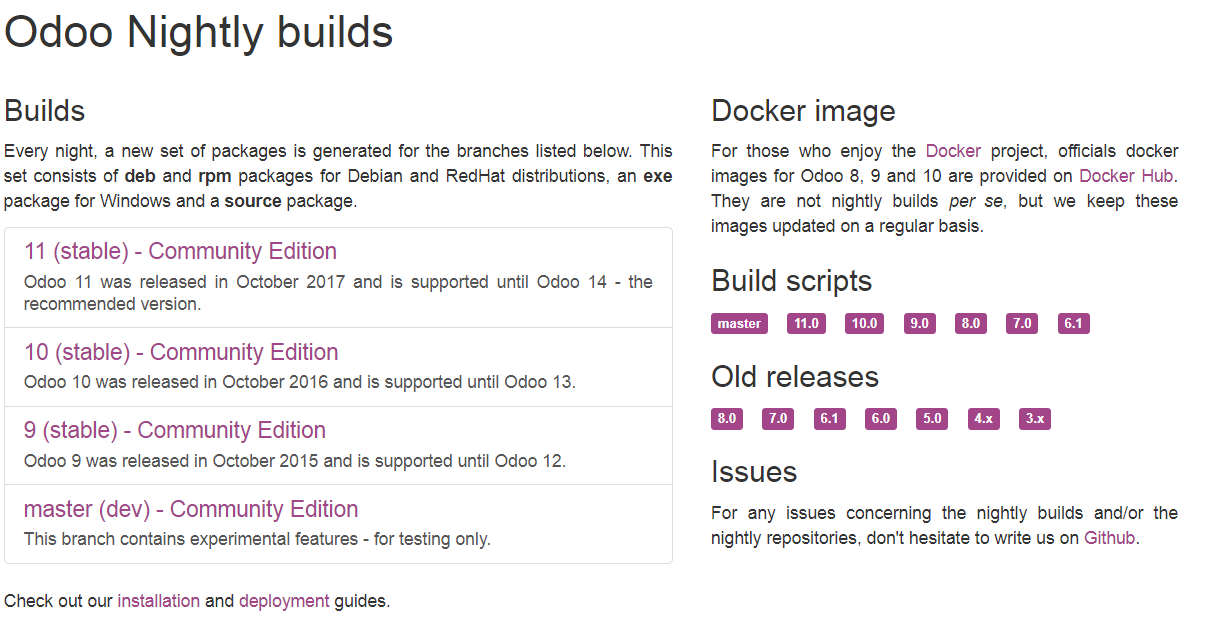Download the 6.0 old release
1205x631 pixels.
[x=880, y=418]
